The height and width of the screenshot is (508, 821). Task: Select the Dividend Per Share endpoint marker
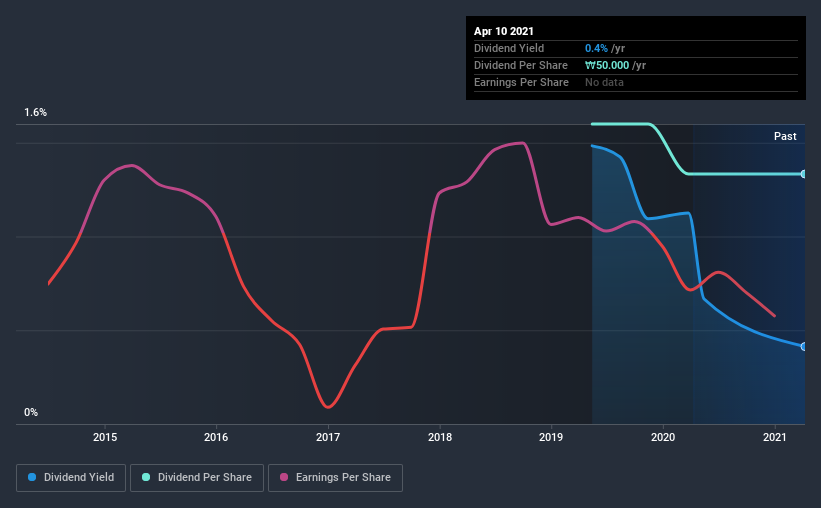(803, 174)
